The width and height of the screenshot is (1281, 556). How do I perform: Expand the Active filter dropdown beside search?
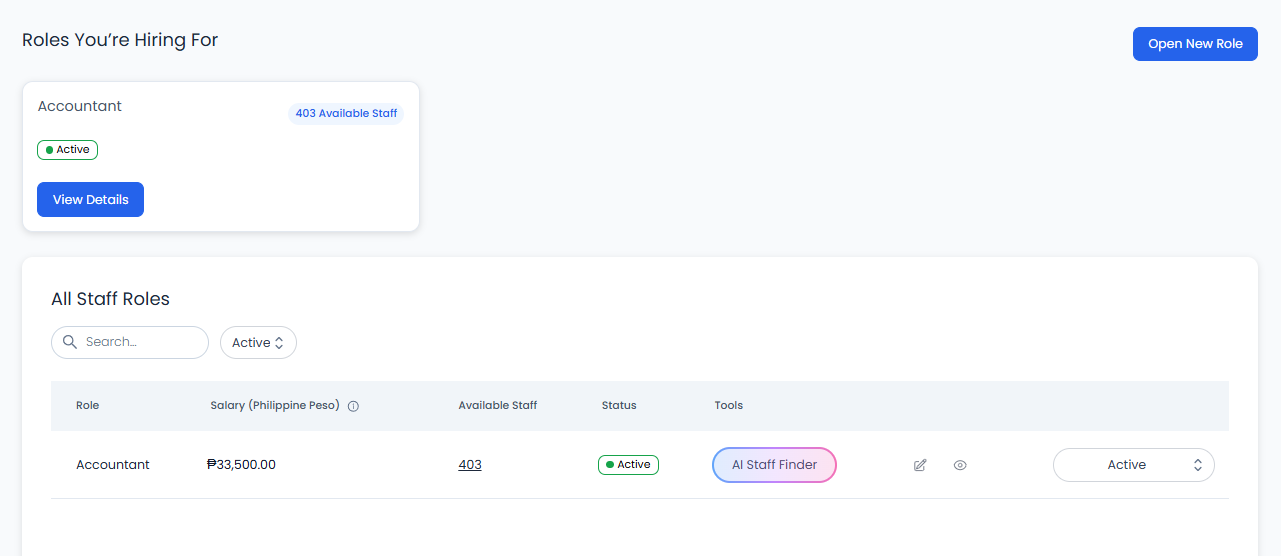point(258,342)
